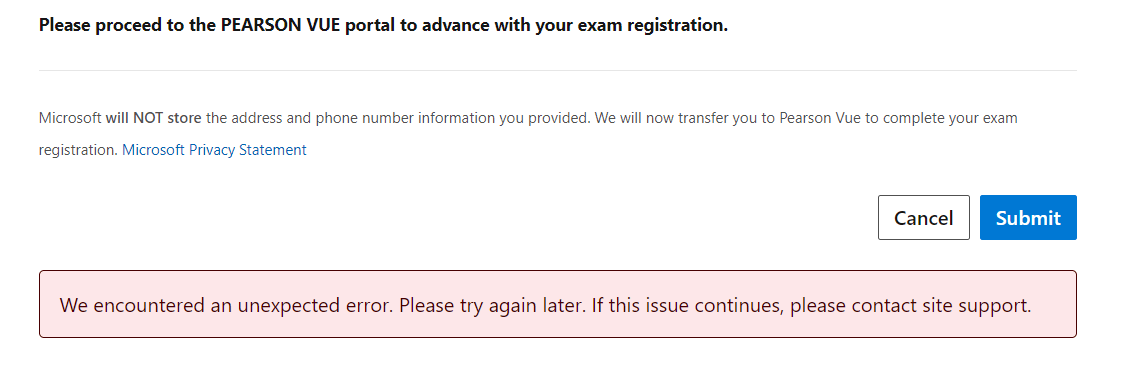Click "Please try again later" error text
Image resolution: width=1143 pixels, height=383 pixels.
pyautogui.click(x=492, y=305)
